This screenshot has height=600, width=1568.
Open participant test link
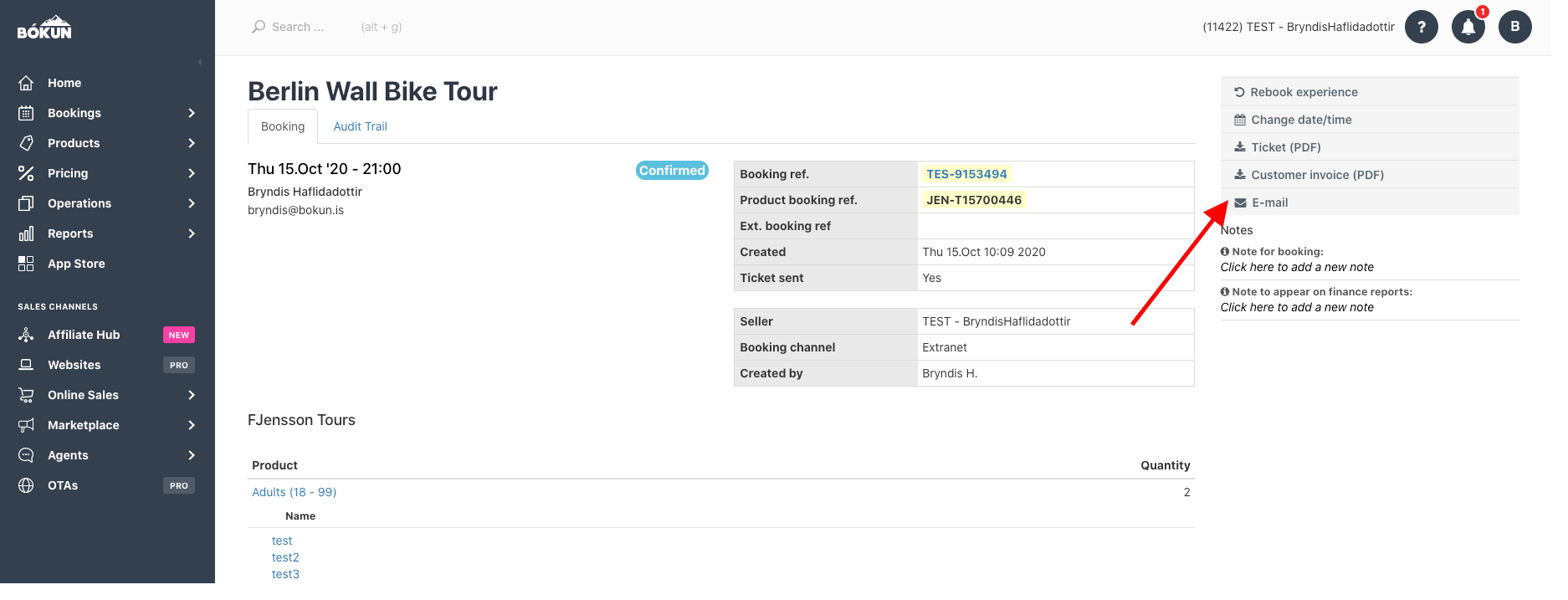pyautogui.click(x=282, y=541)
